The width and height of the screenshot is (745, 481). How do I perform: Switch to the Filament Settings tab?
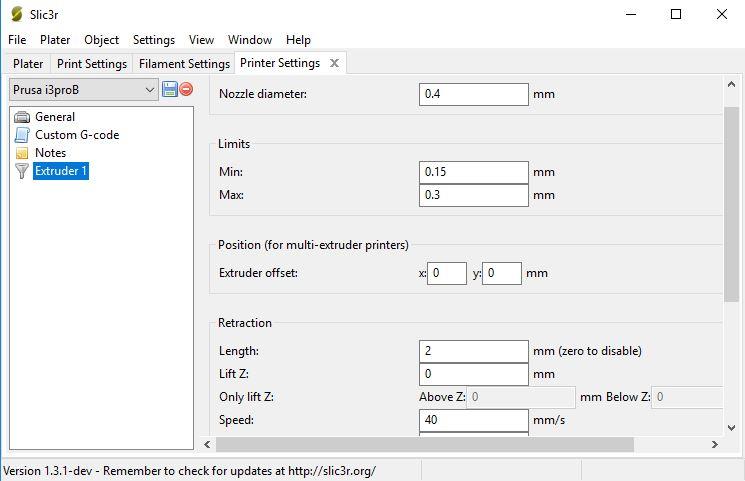(184, 64)
